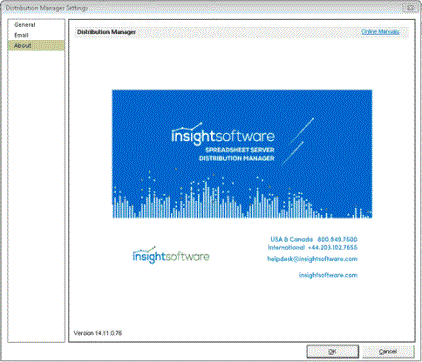Click the Cancel button
Viewport: 422px width, 362px height.
(x=388, y=351)
